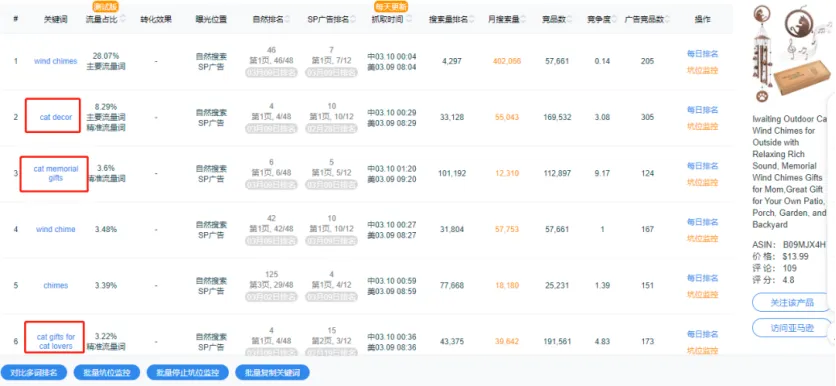This screenshot has height=386, width=836.
Task: Click the competitor count 169,532
Action: [x=557, y=117]
